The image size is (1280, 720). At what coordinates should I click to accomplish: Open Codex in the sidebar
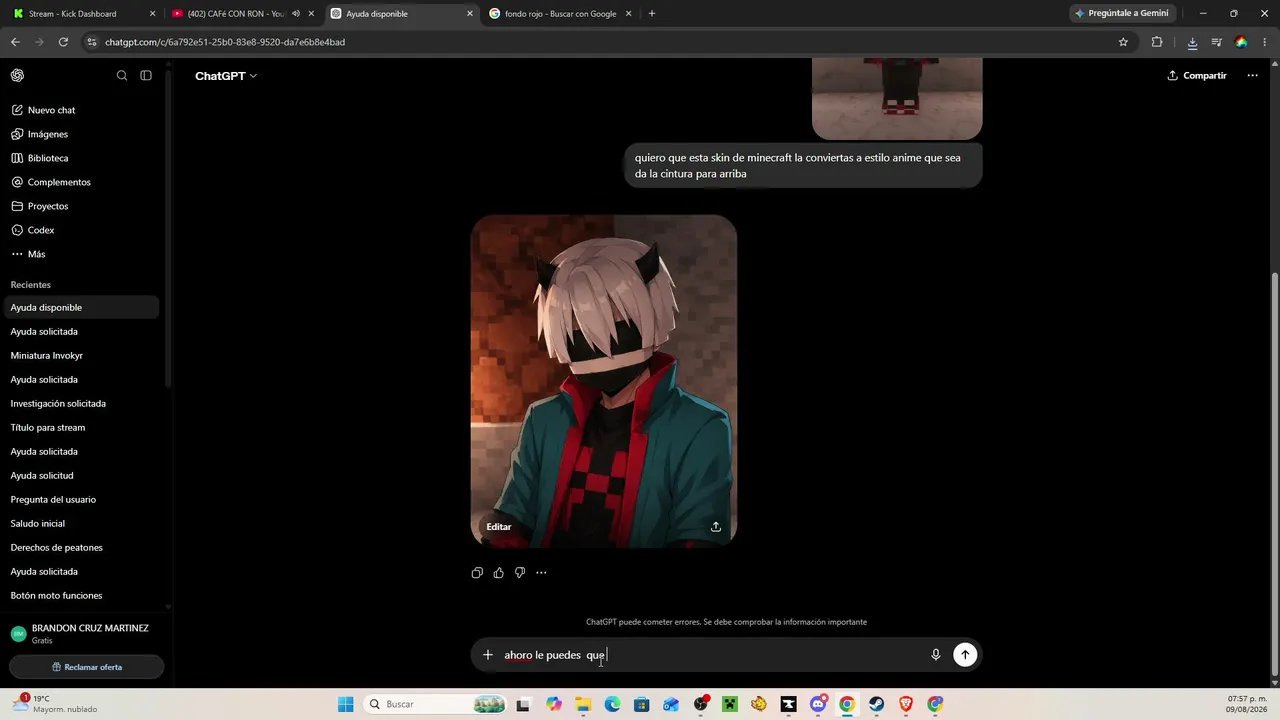(82, 230)
